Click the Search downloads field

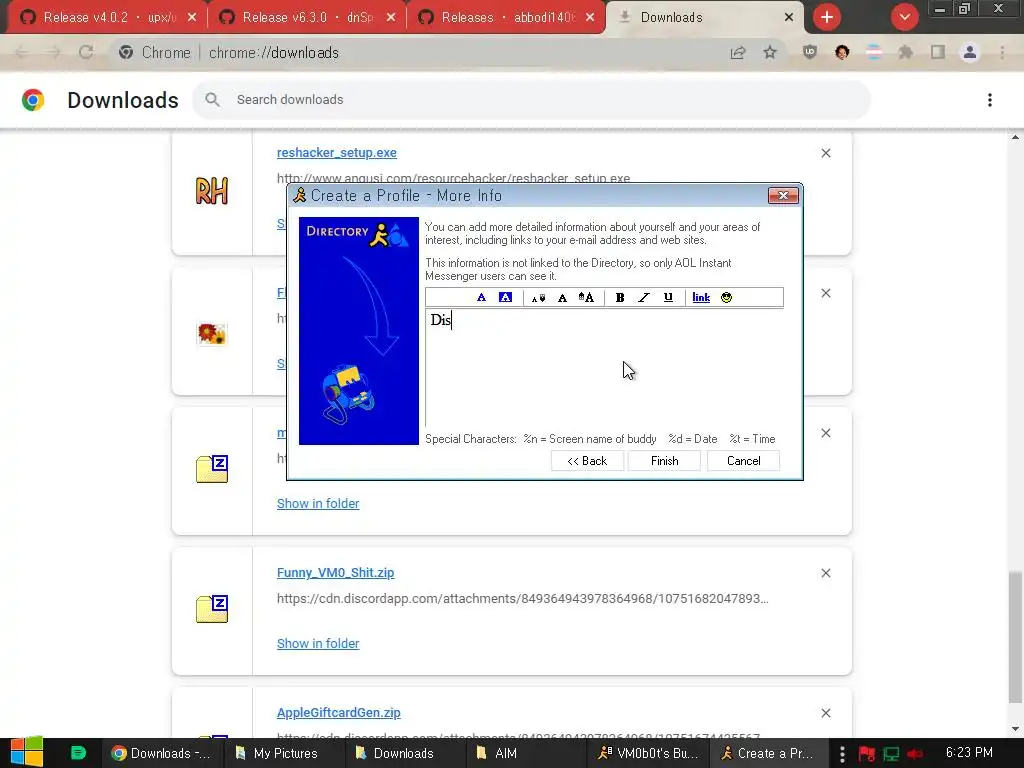tap(531, 99)
